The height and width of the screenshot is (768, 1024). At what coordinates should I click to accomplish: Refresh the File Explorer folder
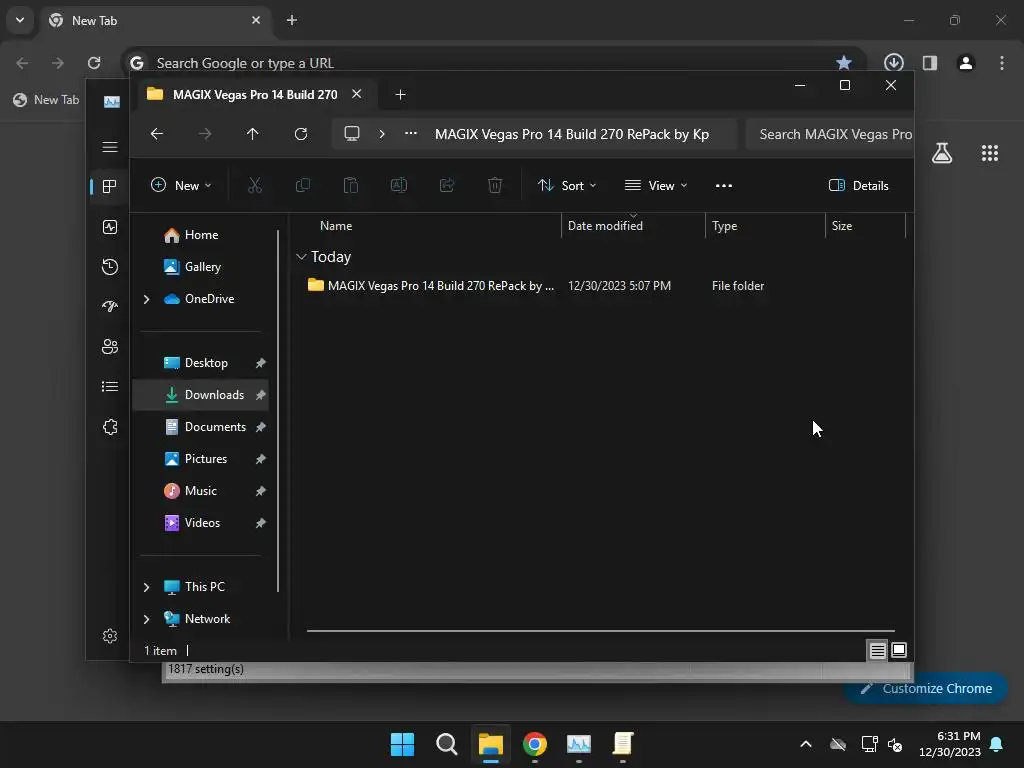(300, 134)
